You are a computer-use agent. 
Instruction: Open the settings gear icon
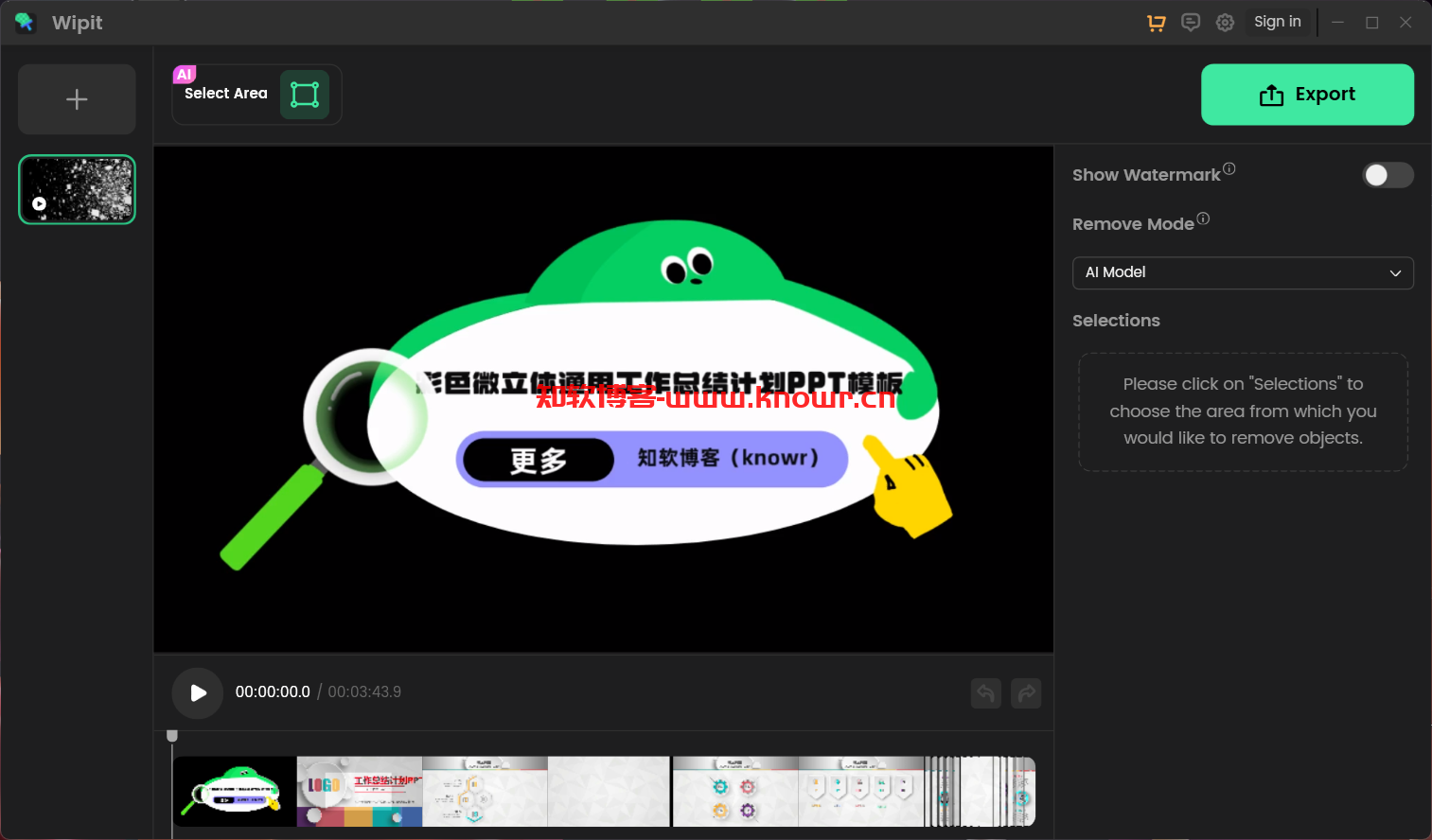[1225, 23]
